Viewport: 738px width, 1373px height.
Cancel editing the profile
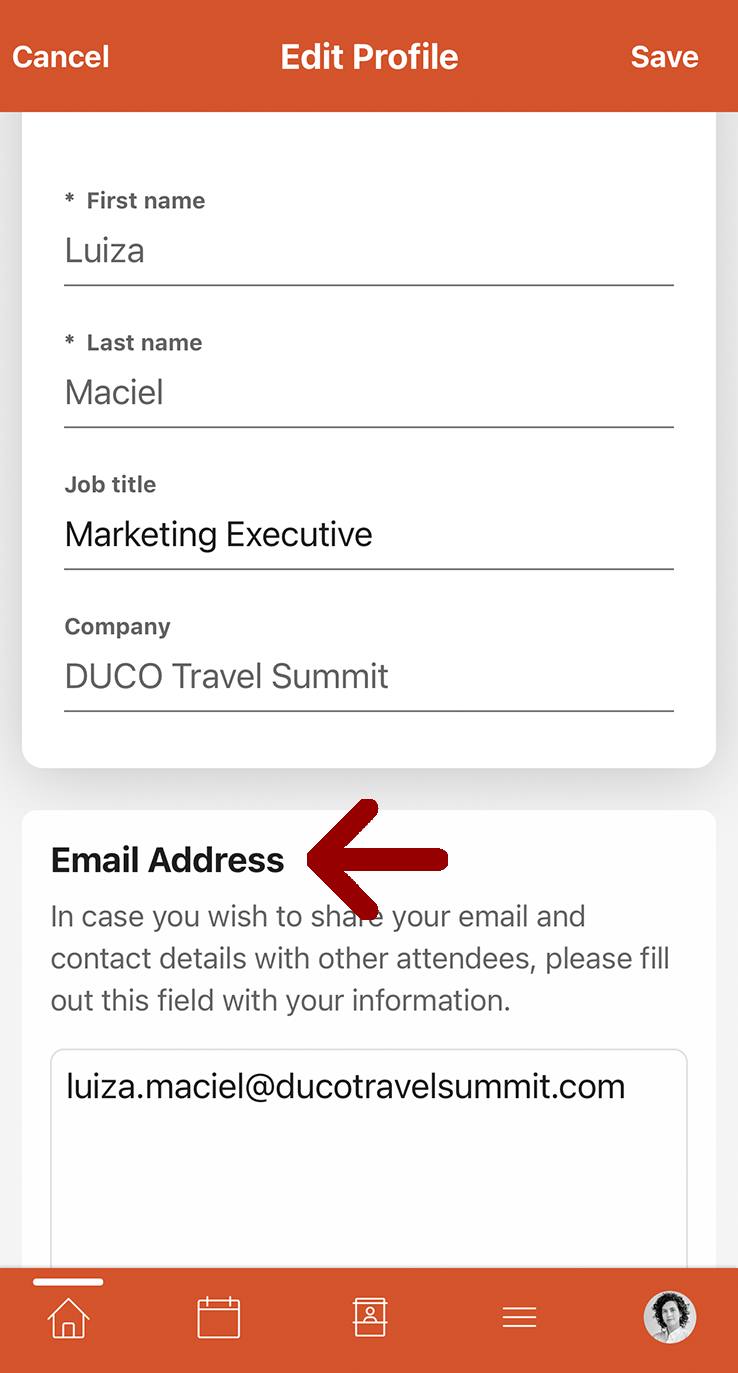[61, 57]
